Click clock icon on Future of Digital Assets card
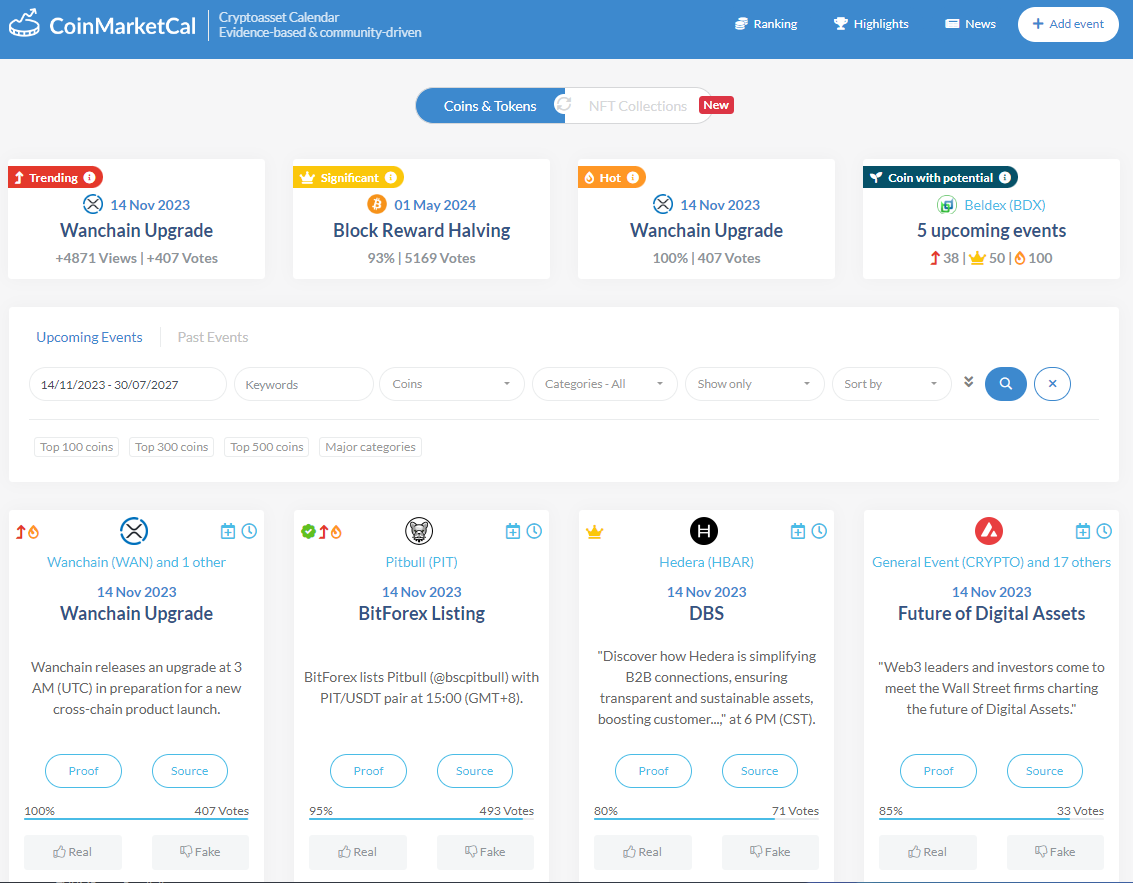 [1104, 531]
